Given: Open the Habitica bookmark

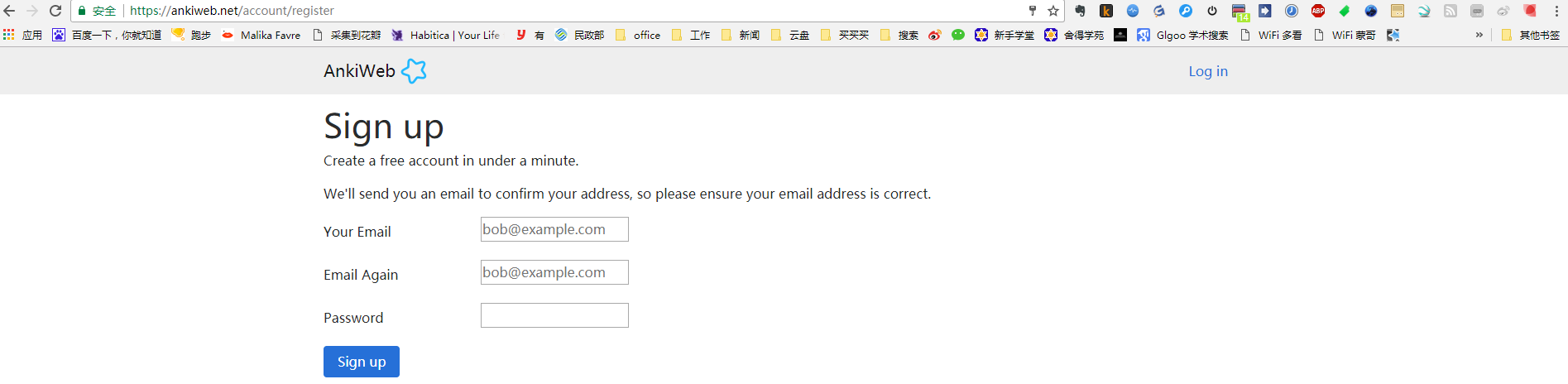Looking at the screenshot, I should (x=446, y=35).
